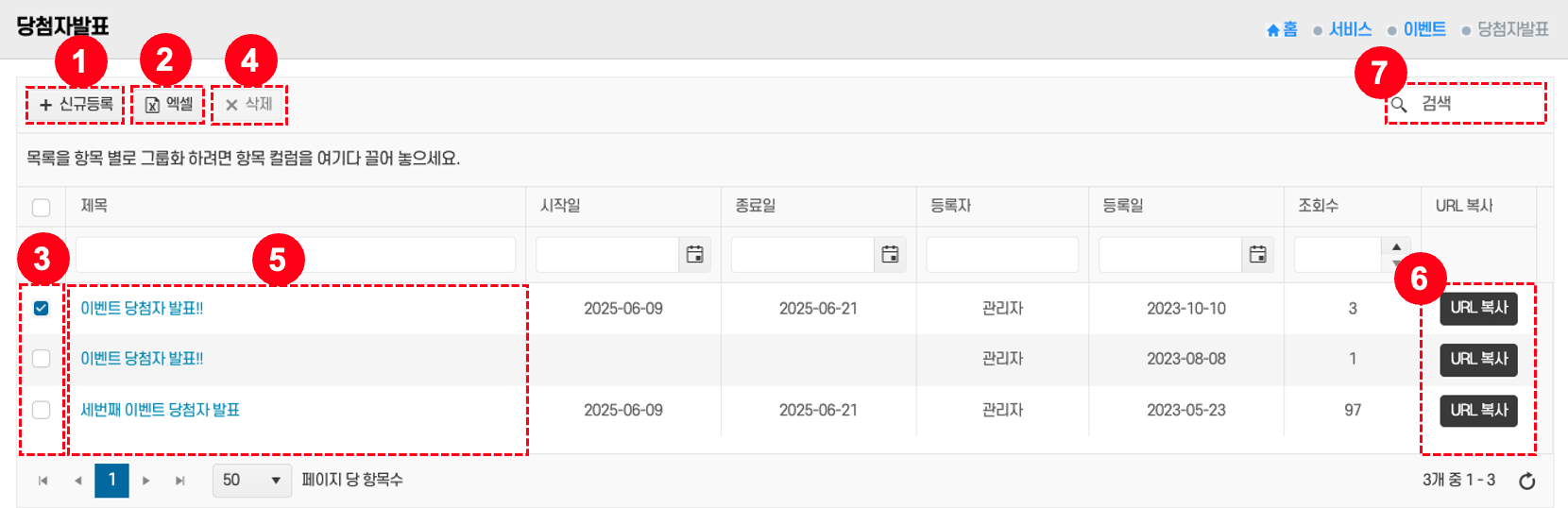Increase the 조회수 filter spinner value
The width and height of the screenshot is (1568, 508).
[1396, 247]
